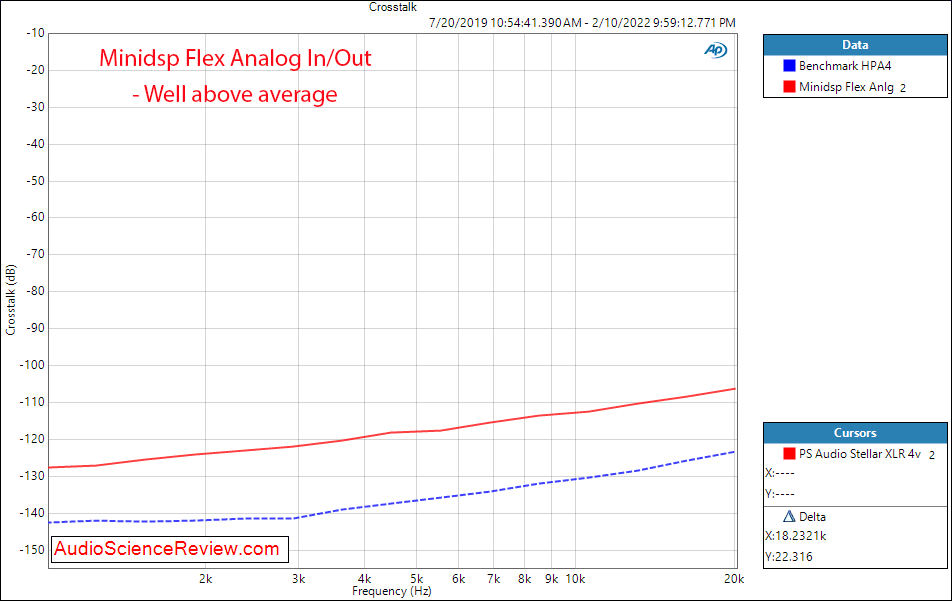Click the delta Y:22.316 value
The height and width of the screenshot is (601, 952).
(x=789, y=557)
